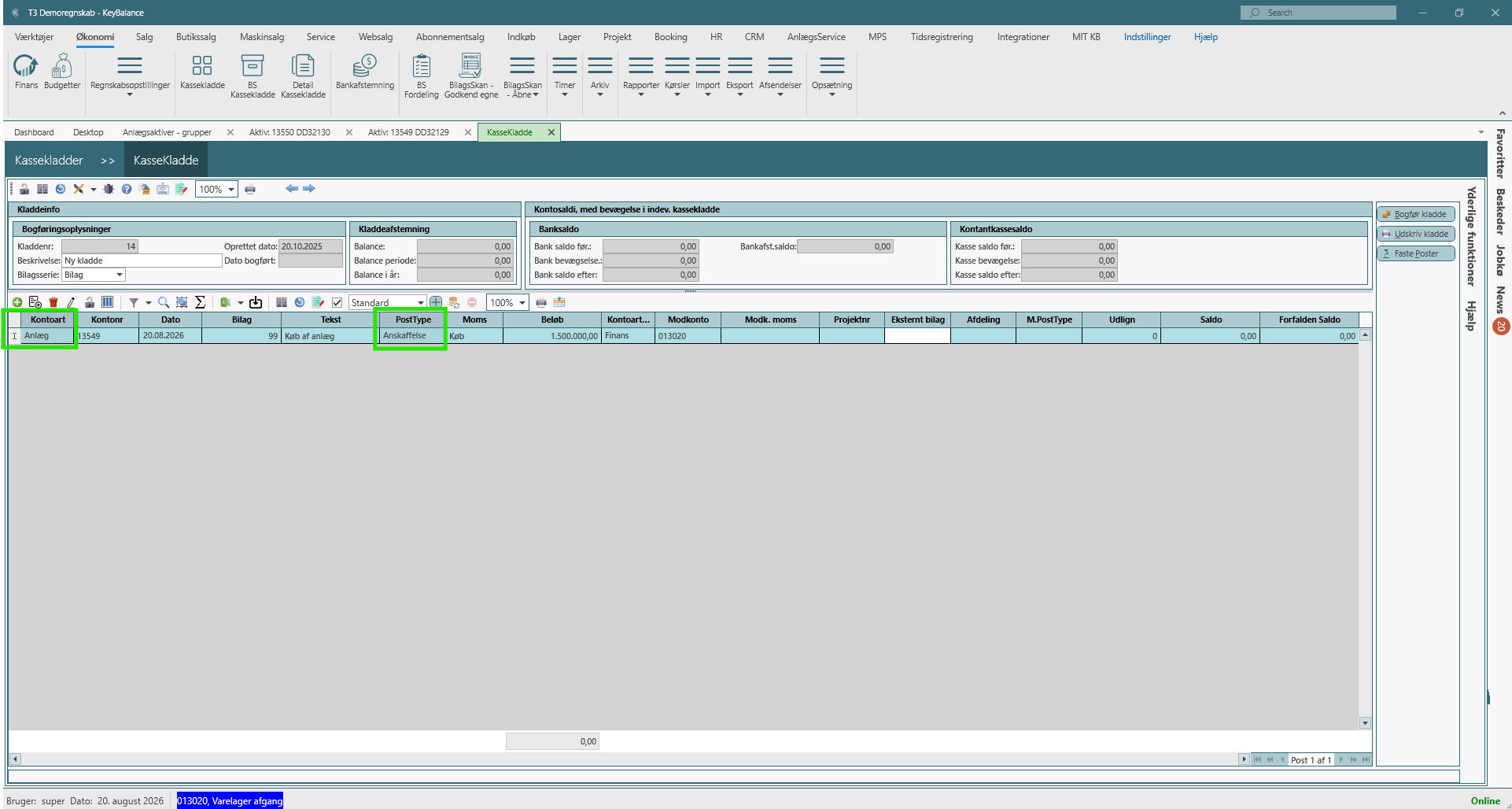Open the Budgetter ribbon icon

click(x=62, y=72)
